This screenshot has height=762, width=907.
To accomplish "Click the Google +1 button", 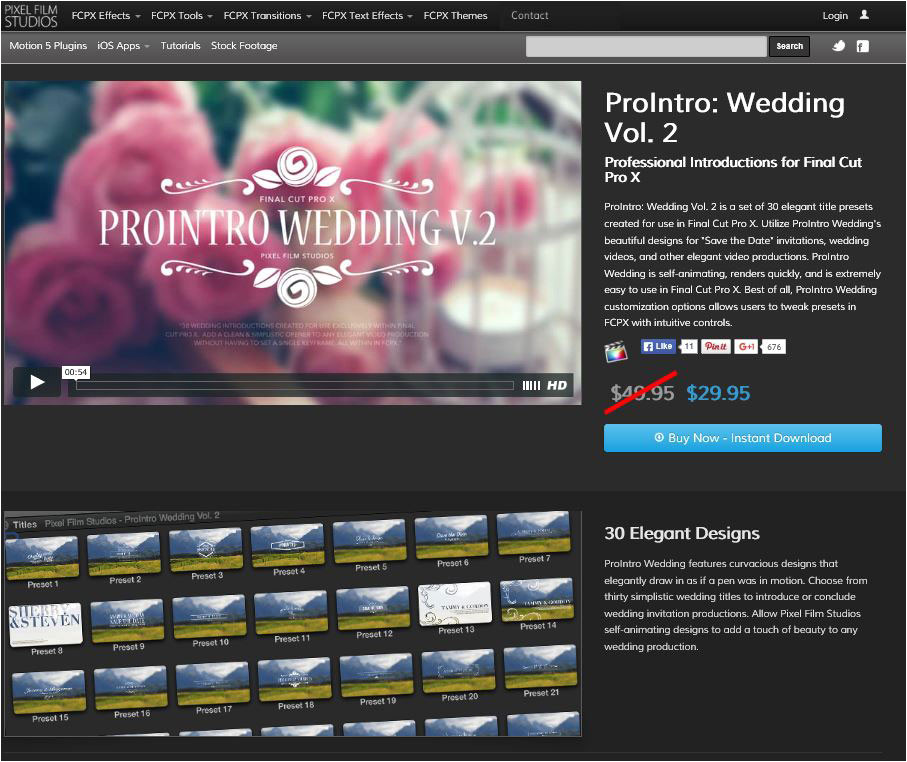I will (746, 346).
